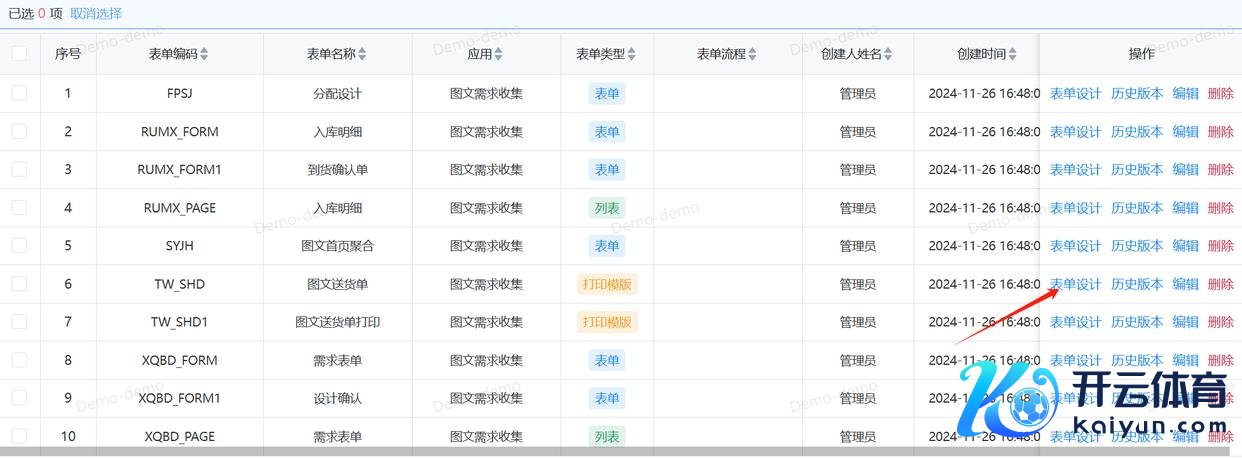This screenshot has height=459, width=1242.
Task: Check the checkbox for row FPSJ
Action: [x=20, y=94]
